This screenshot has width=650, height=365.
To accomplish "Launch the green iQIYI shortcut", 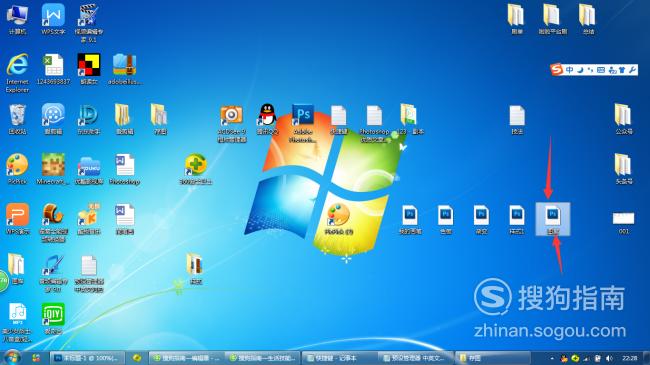I will 53,319.
